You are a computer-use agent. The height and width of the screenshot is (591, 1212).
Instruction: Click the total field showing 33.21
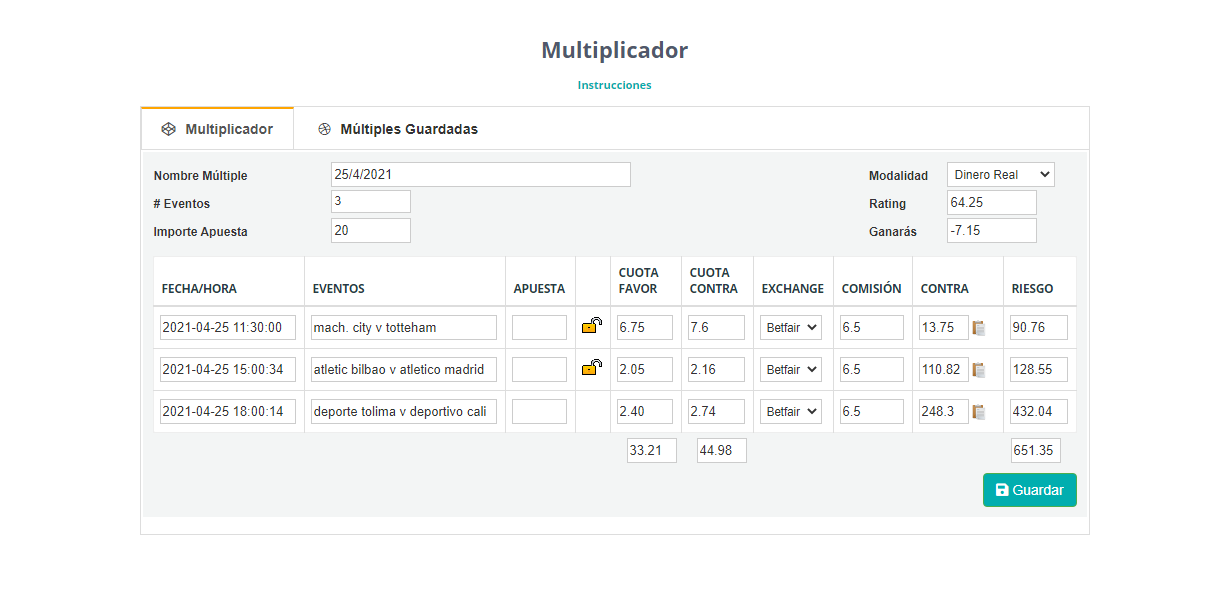(652, 450)
